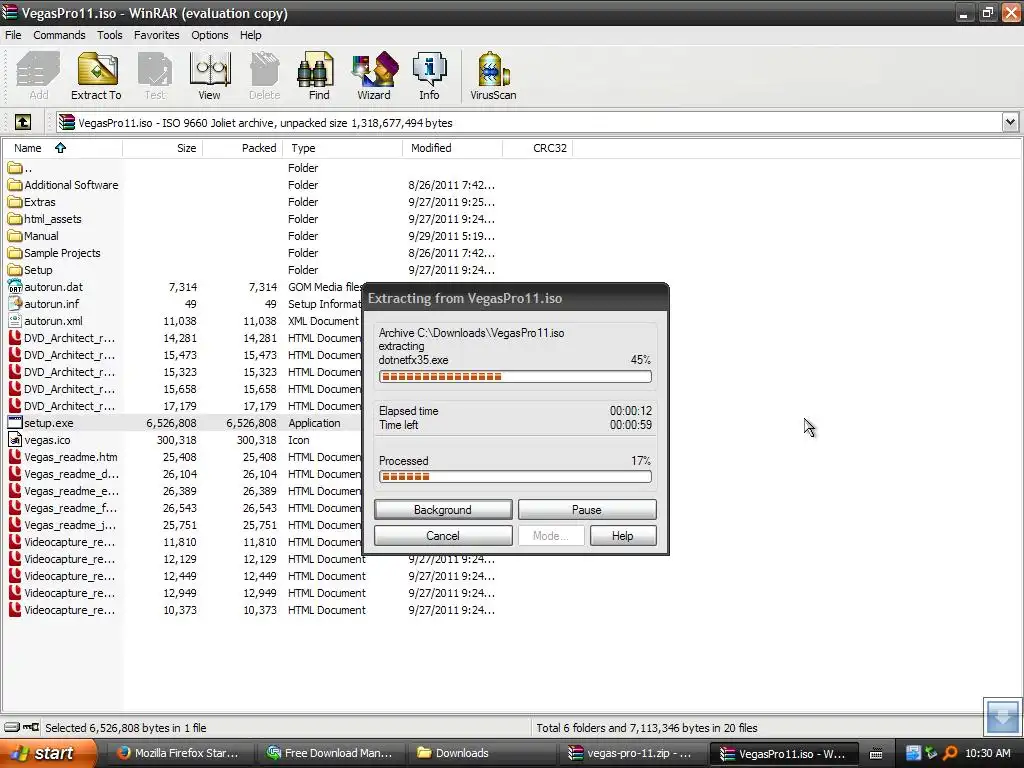The width and height of the screenshot is (1024, 768).
Task: Show archive Info
Action: 429,76
